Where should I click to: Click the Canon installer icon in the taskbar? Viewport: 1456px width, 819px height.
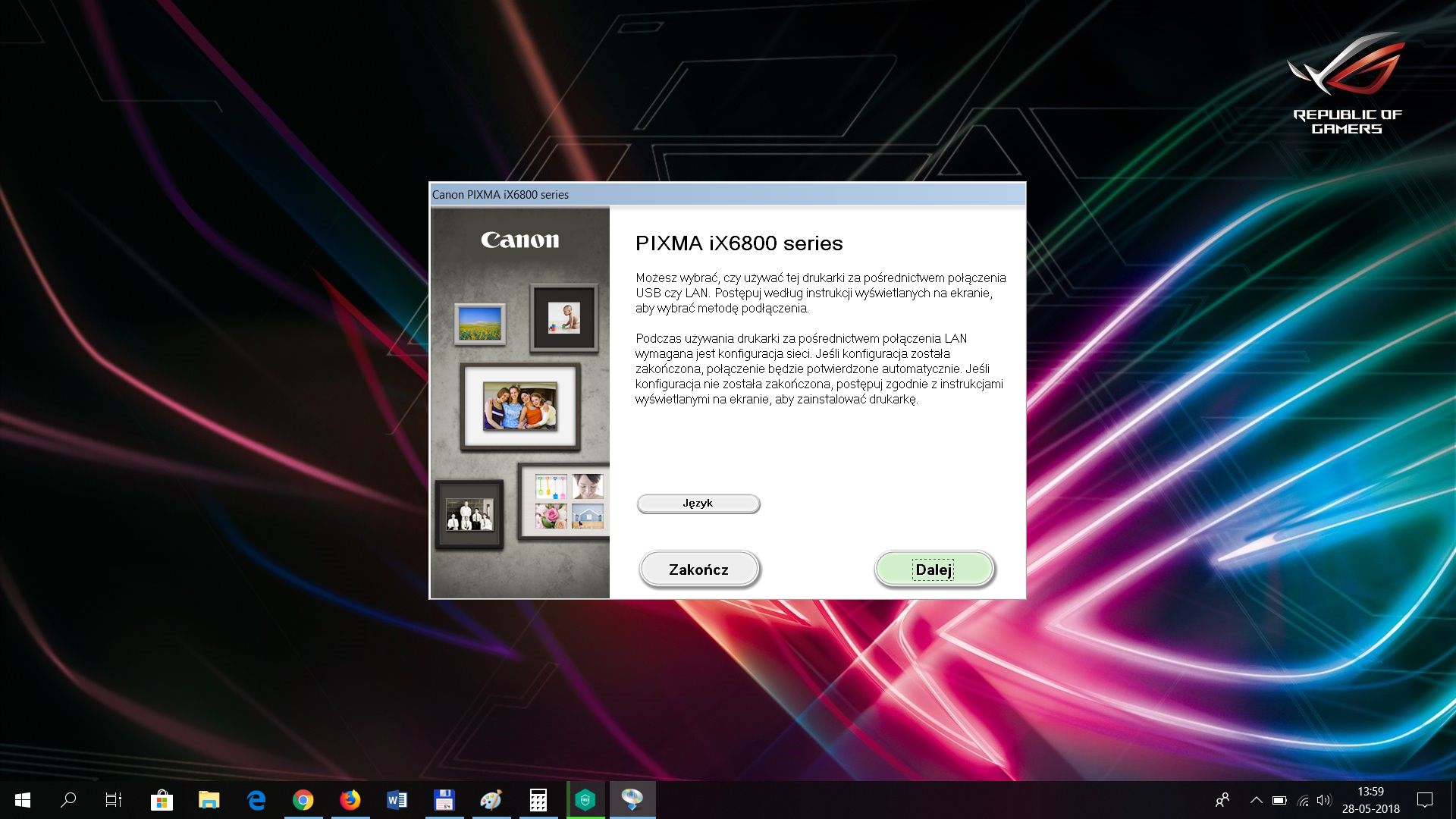(632, 800)
